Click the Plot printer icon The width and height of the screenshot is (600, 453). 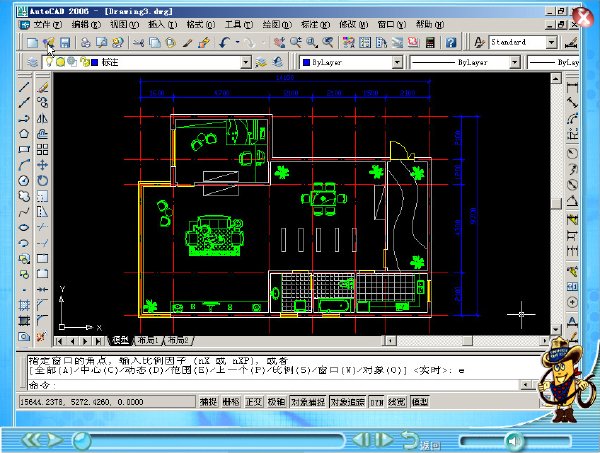coord(85,42)
